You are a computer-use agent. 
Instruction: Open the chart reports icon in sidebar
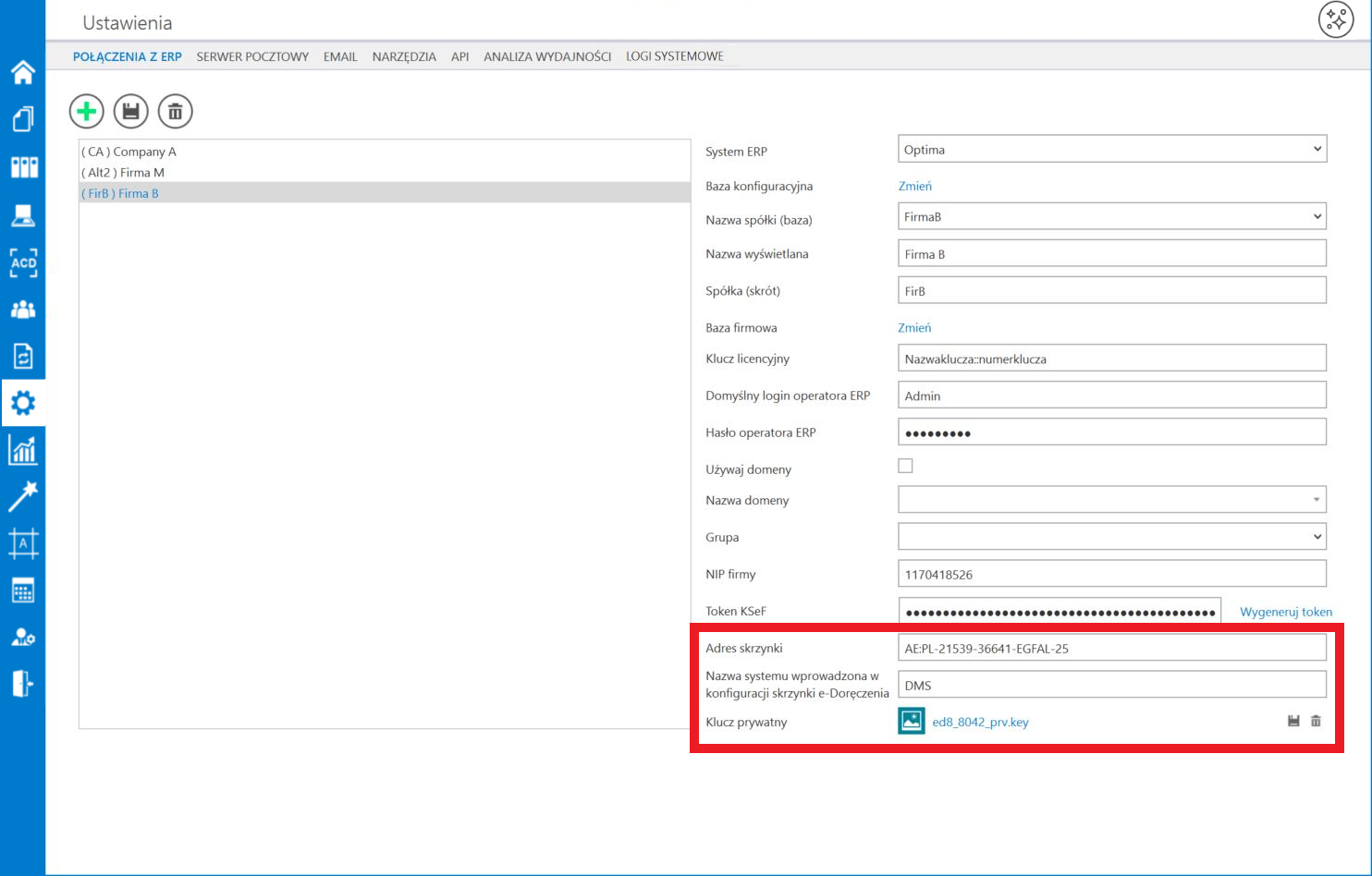pos(23,450)
